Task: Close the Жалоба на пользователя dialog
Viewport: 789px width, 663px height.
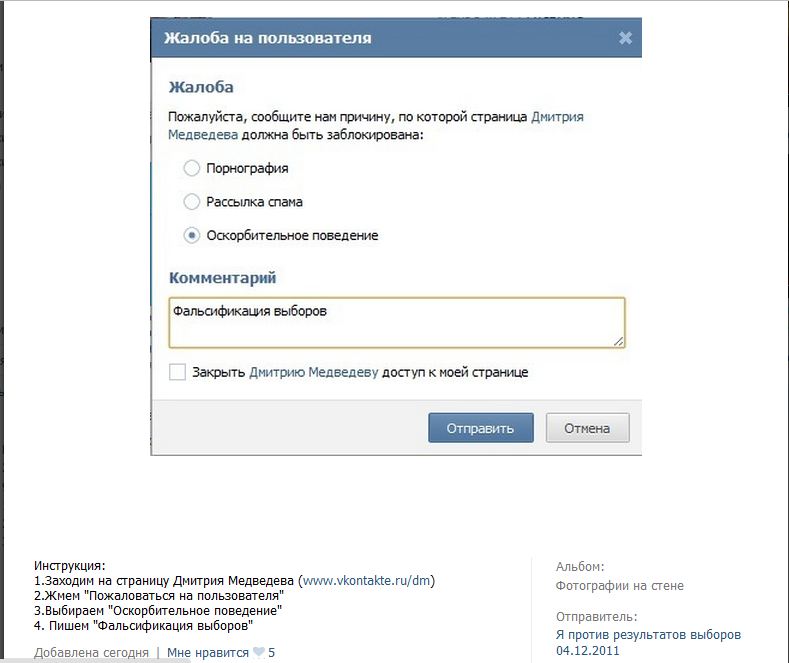Action: [x=625, y=38]
